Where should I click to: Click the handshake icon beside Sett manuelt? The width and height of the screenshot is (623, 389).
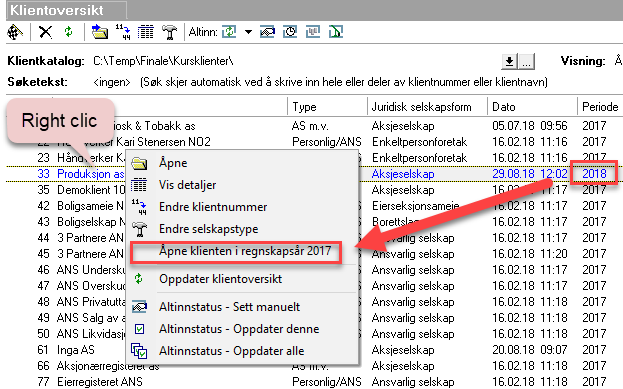coord(139,307)
